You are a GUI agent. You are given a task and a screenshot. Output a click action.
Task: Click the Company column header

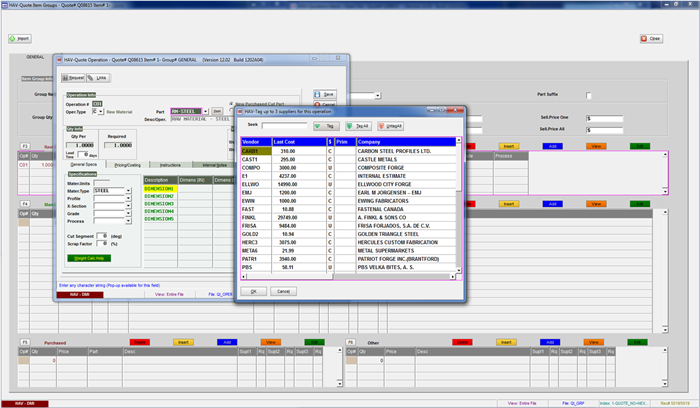[x=406, y=142]
